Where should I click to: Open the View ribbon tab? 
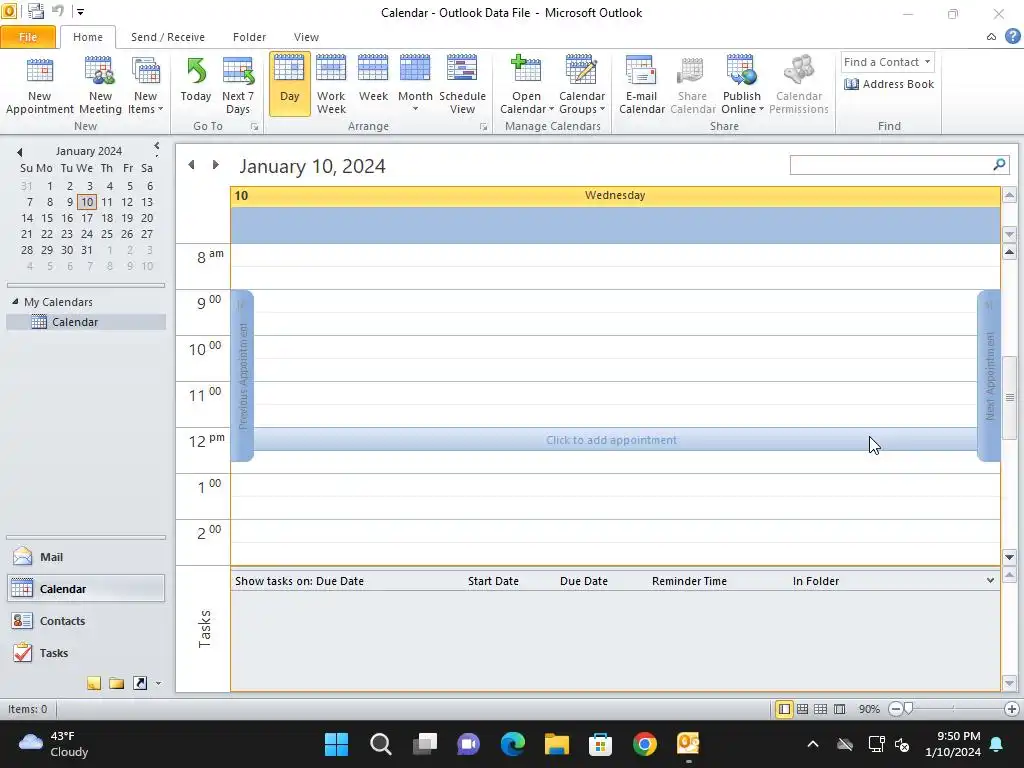tap(306, 37)
